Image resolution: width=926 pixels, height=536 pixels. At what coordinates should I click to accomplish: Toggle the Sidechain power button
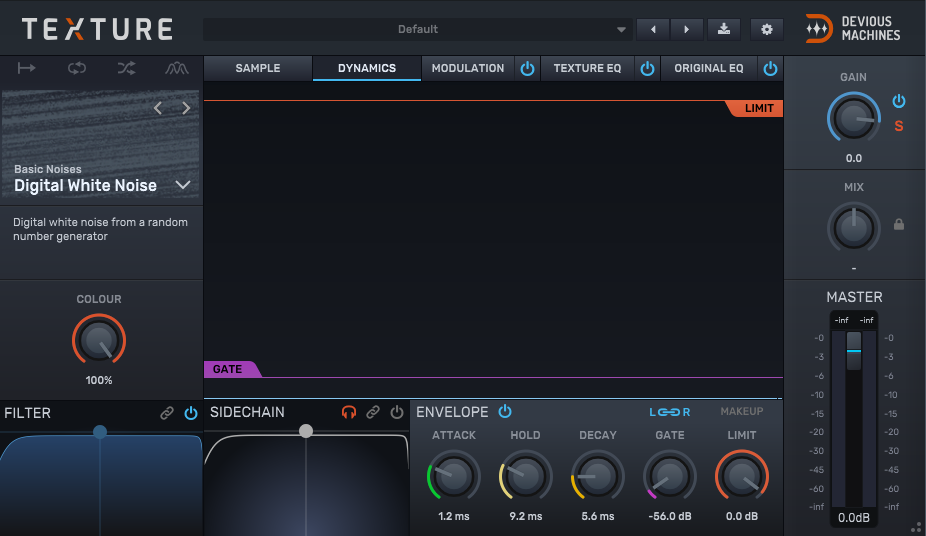coord(397,412)
